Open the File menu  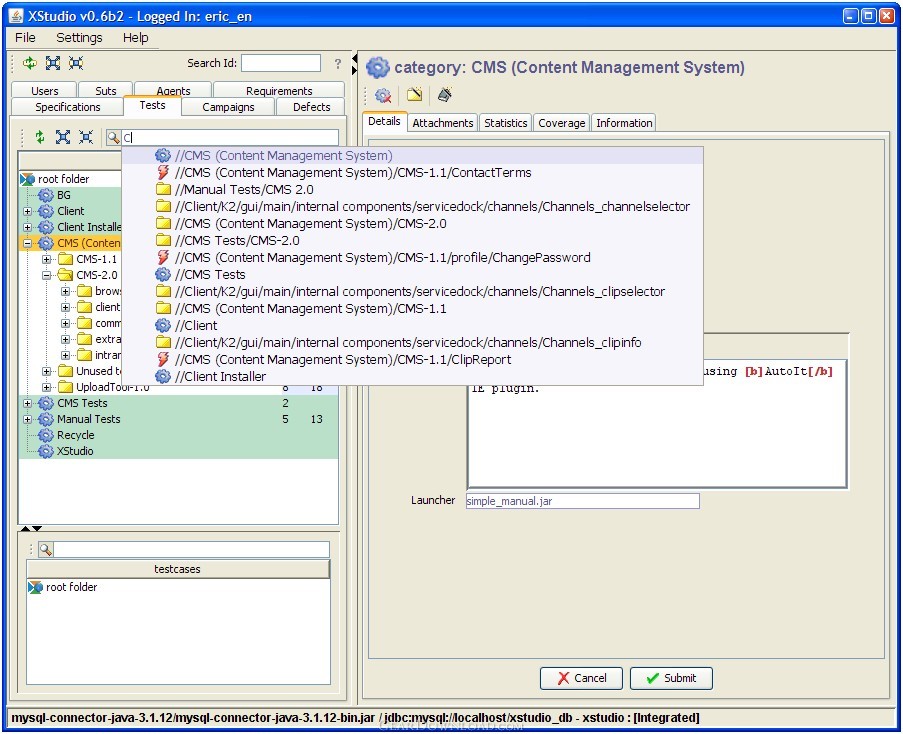click(25, 37)
